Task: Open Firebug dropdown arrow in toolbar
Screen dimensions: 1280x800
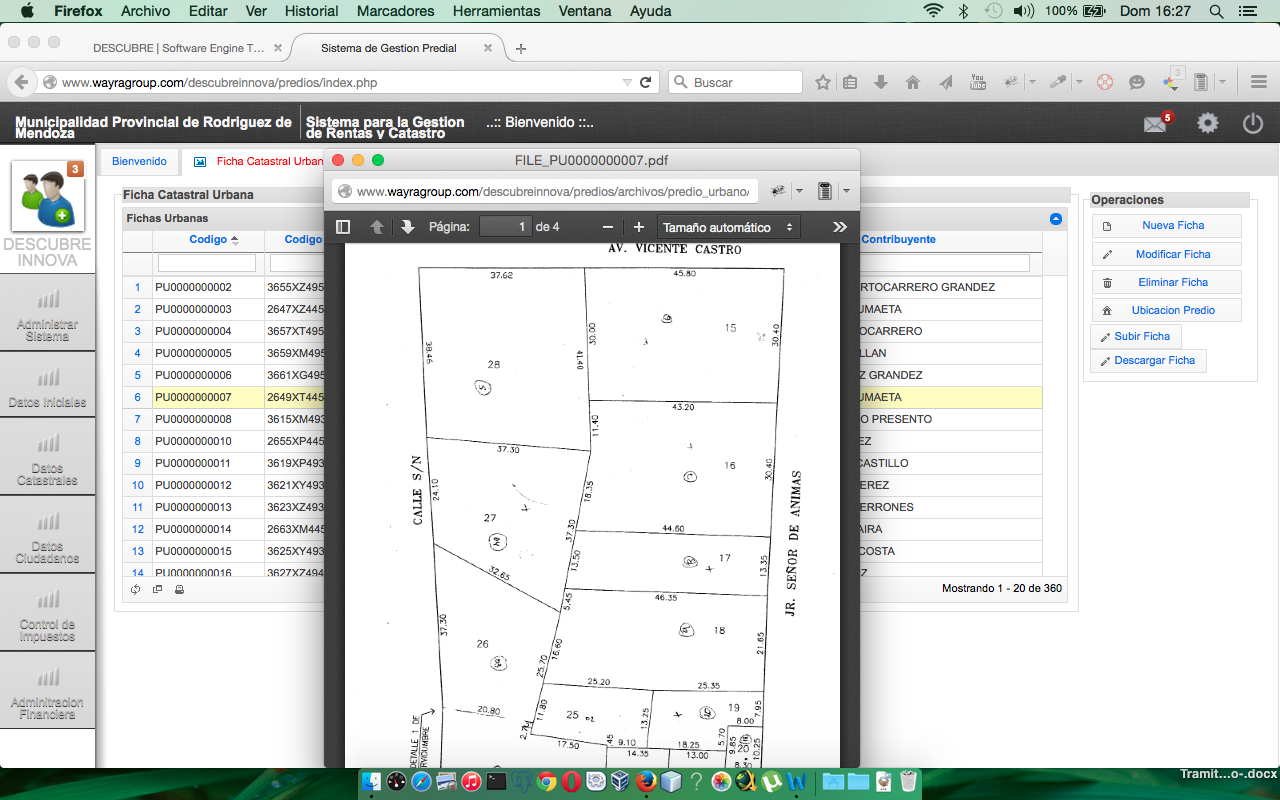Action: pyautogui.click(x=1031, y=83)
